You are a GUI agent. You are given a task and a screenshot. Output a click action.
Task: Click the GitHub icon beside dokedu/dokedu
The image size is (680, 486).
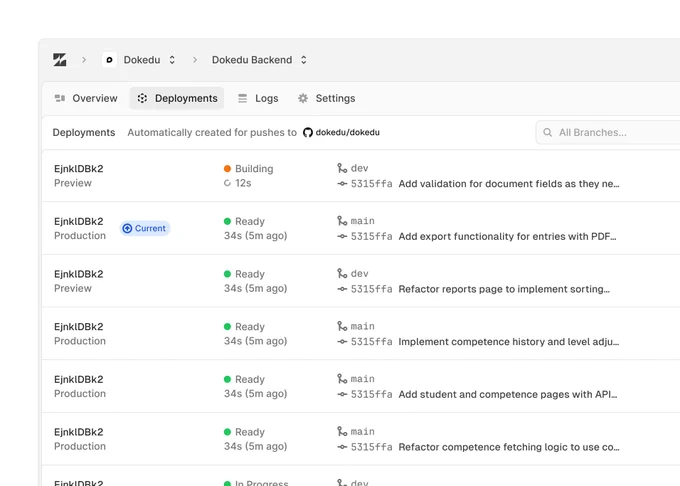308,133
